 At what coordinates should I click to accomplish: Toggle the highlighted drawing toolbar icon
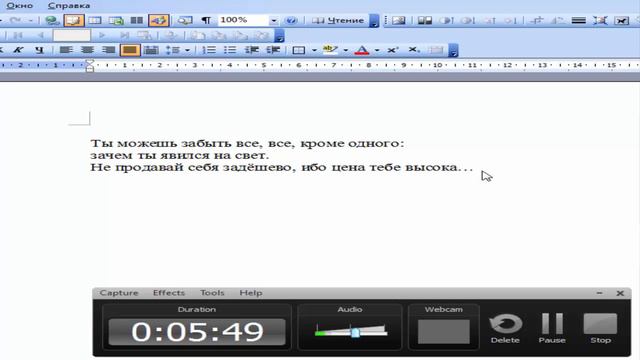tap(158, 20)
